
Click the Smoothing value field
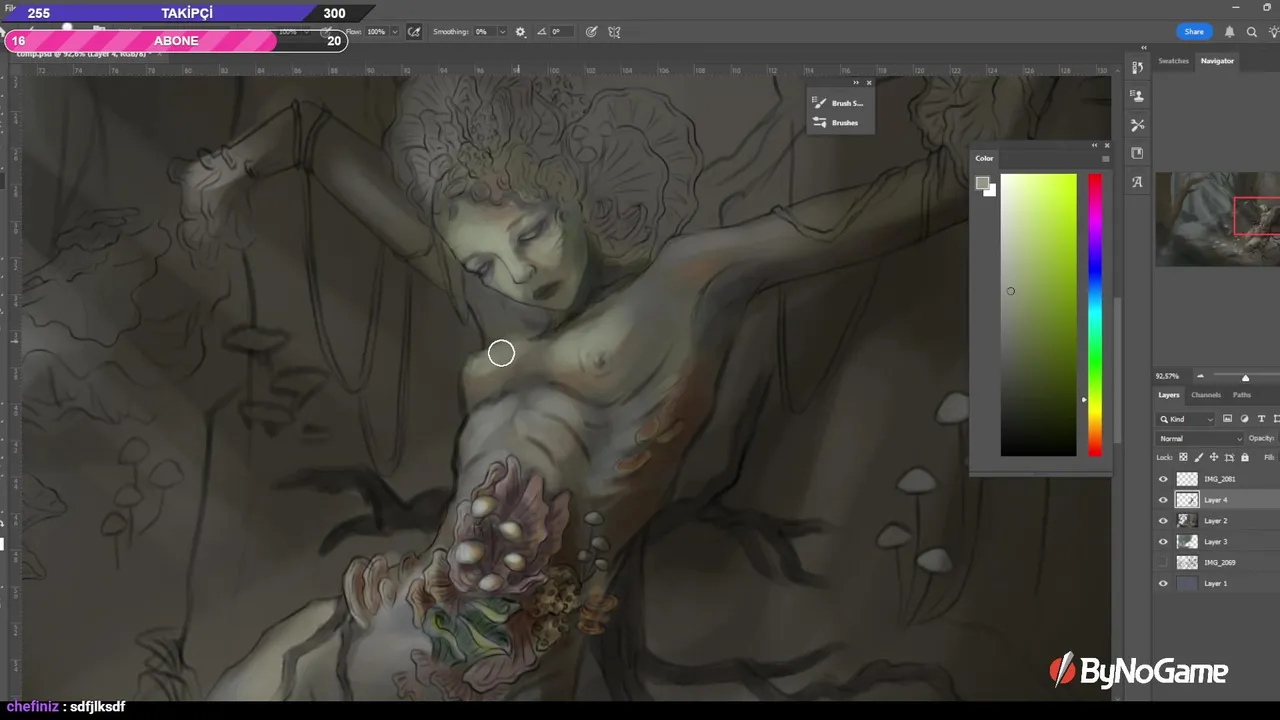485,32
